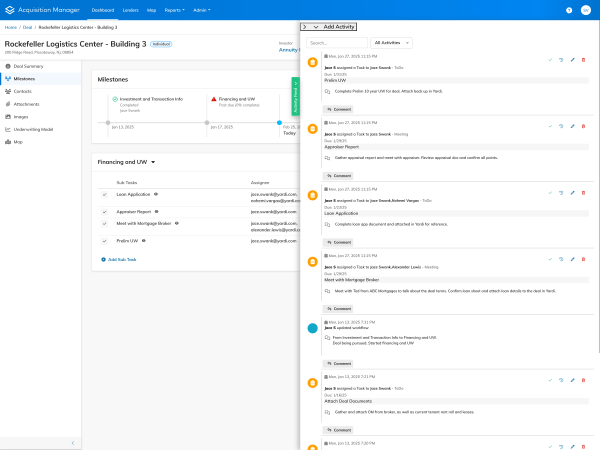Click the Add Sub Task link

(118, 259)
